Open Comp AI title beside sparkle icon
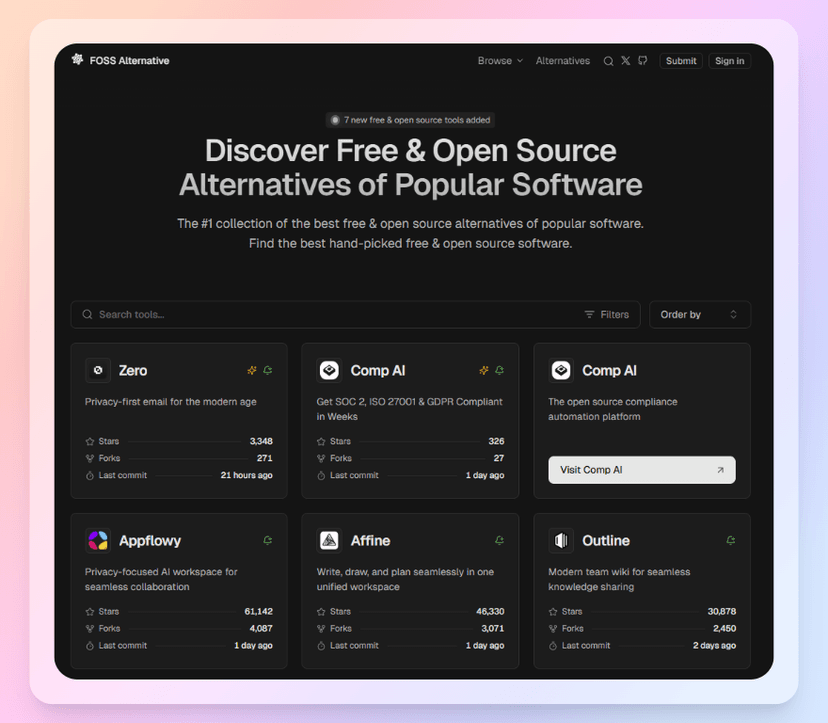Image resolution: width=828 pixels, height=723 pixels. tap(378, 371)
